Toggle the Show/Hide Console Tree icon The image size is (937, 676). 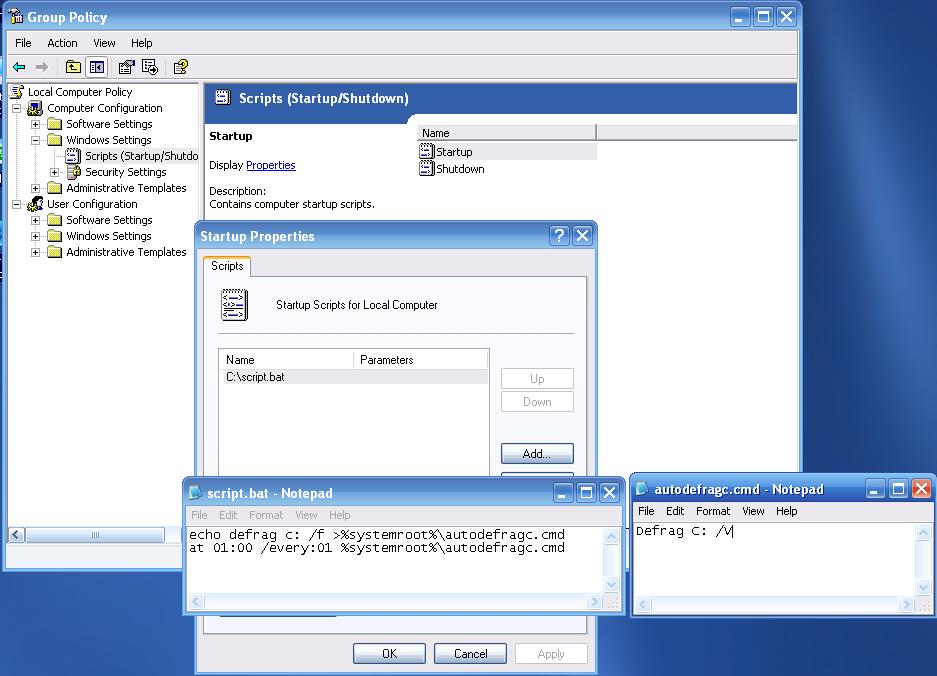[x=97, y=67]
